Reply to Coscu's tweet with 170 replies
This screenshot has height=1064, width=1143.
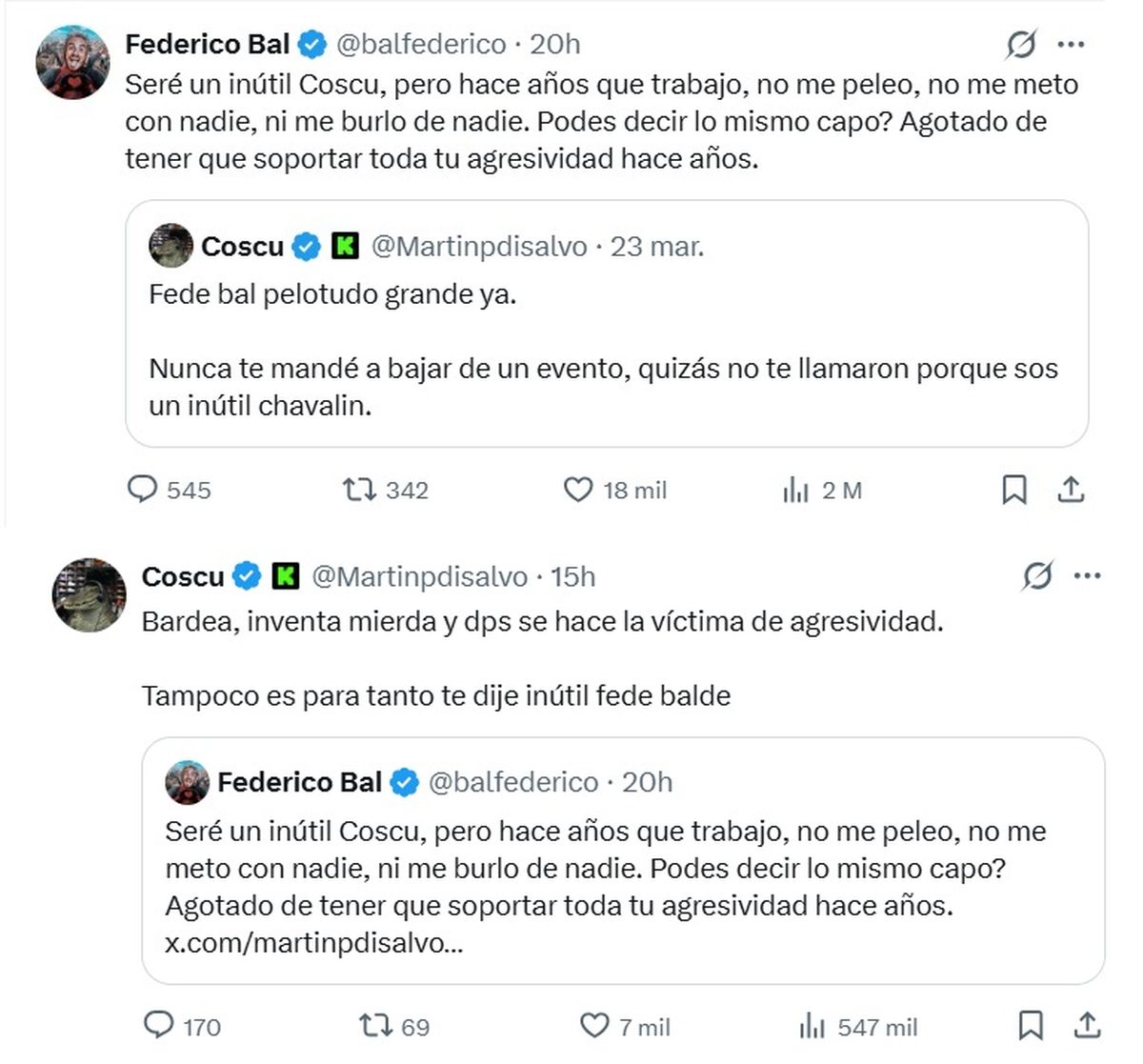click(x=158, y=1026)
